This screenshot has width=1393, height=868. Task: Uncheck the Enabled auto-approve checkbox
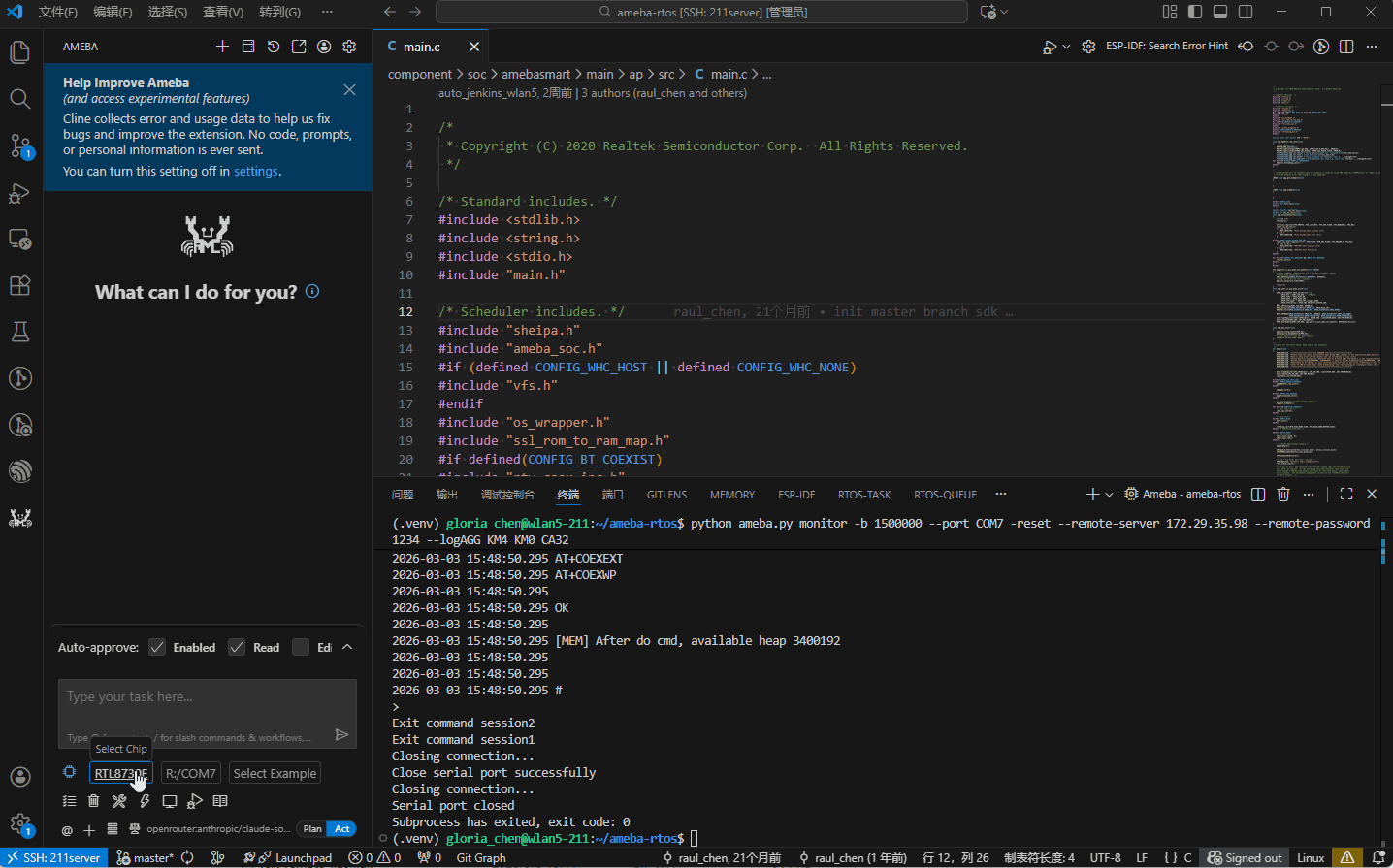pos(157,647)
